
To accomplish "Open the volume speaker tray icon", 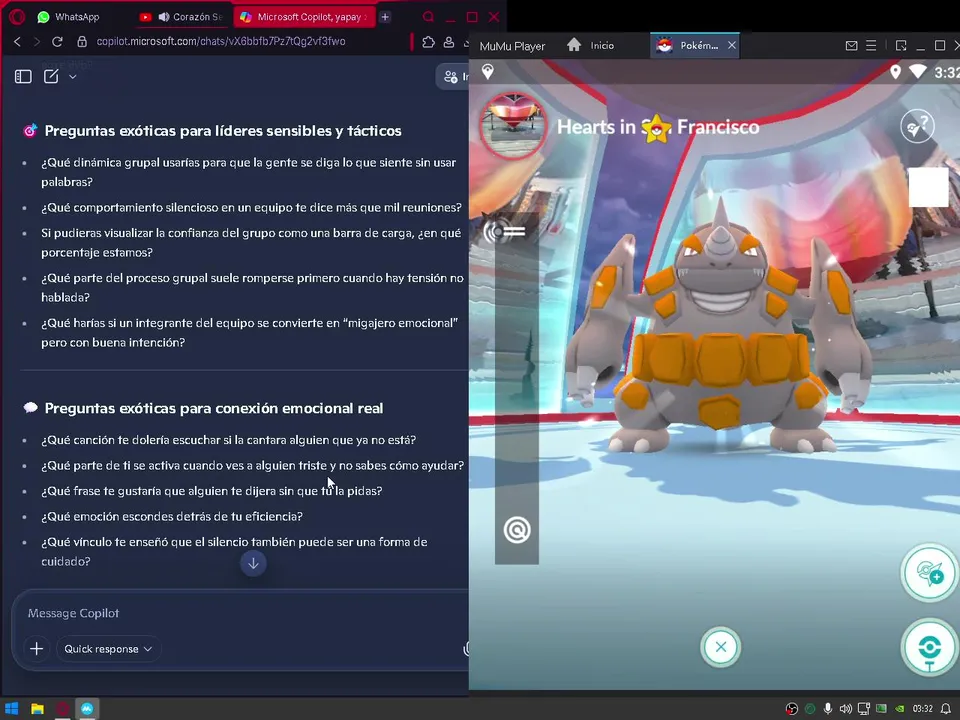I will (x=846, y=709).
